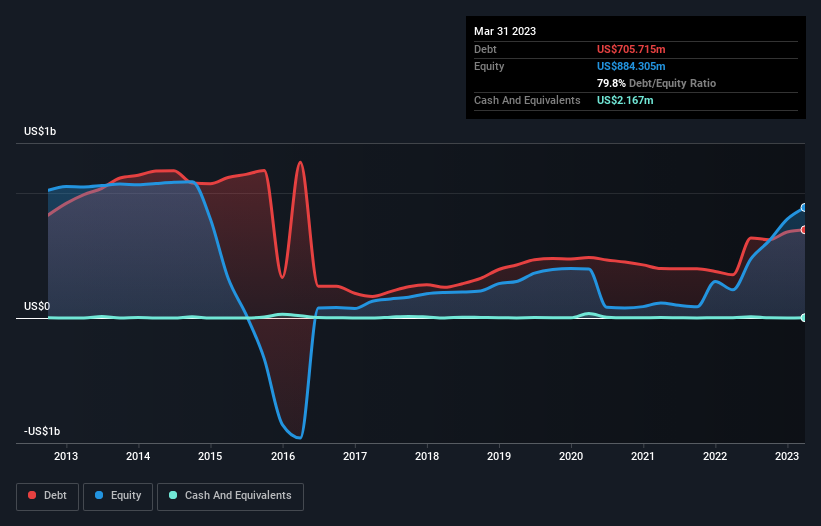Click the Equity label in tooltip
821x526 pixels.
tap(489, 66)
